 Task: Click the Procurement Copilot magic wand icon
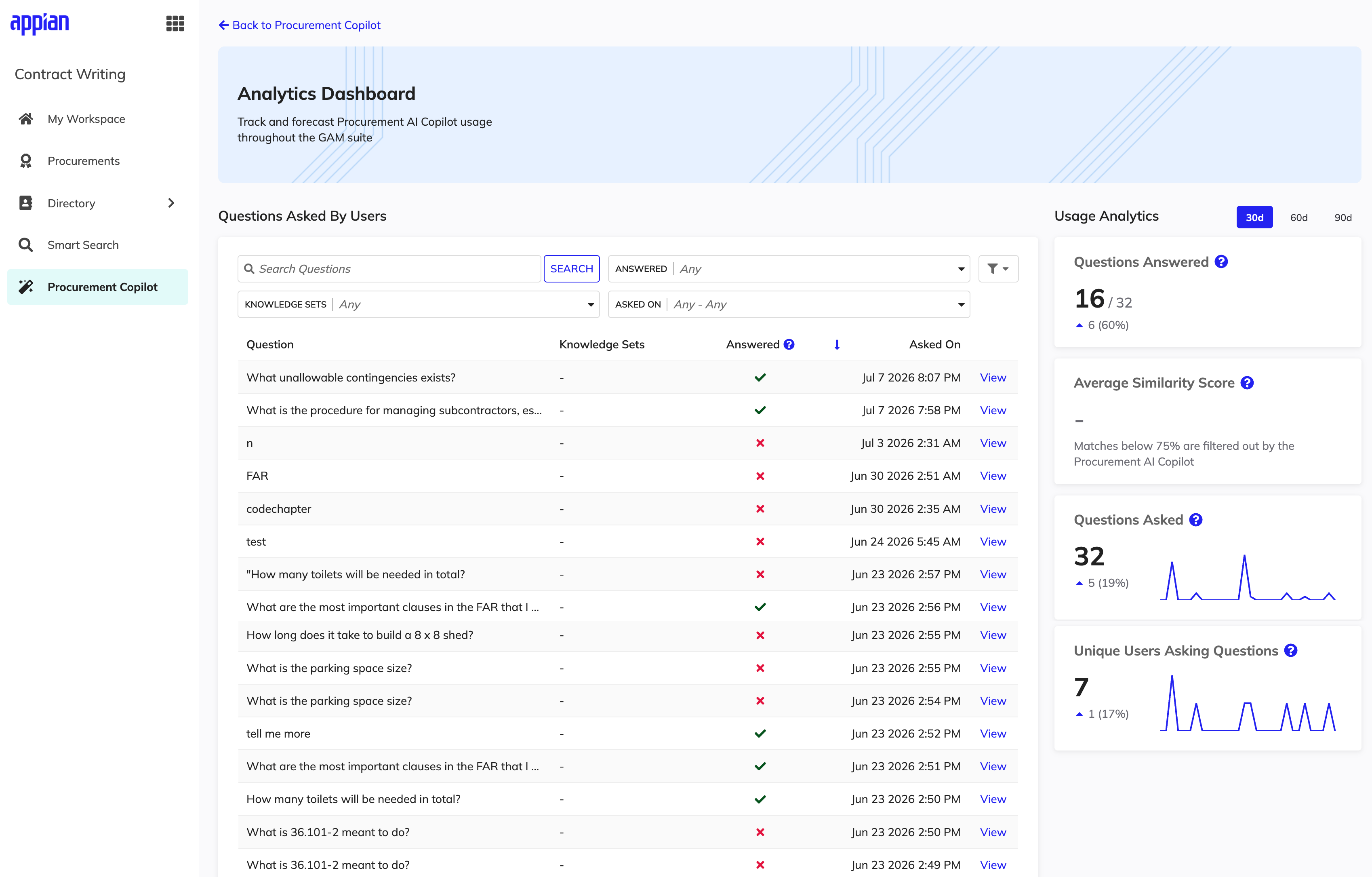pos(25,287)
